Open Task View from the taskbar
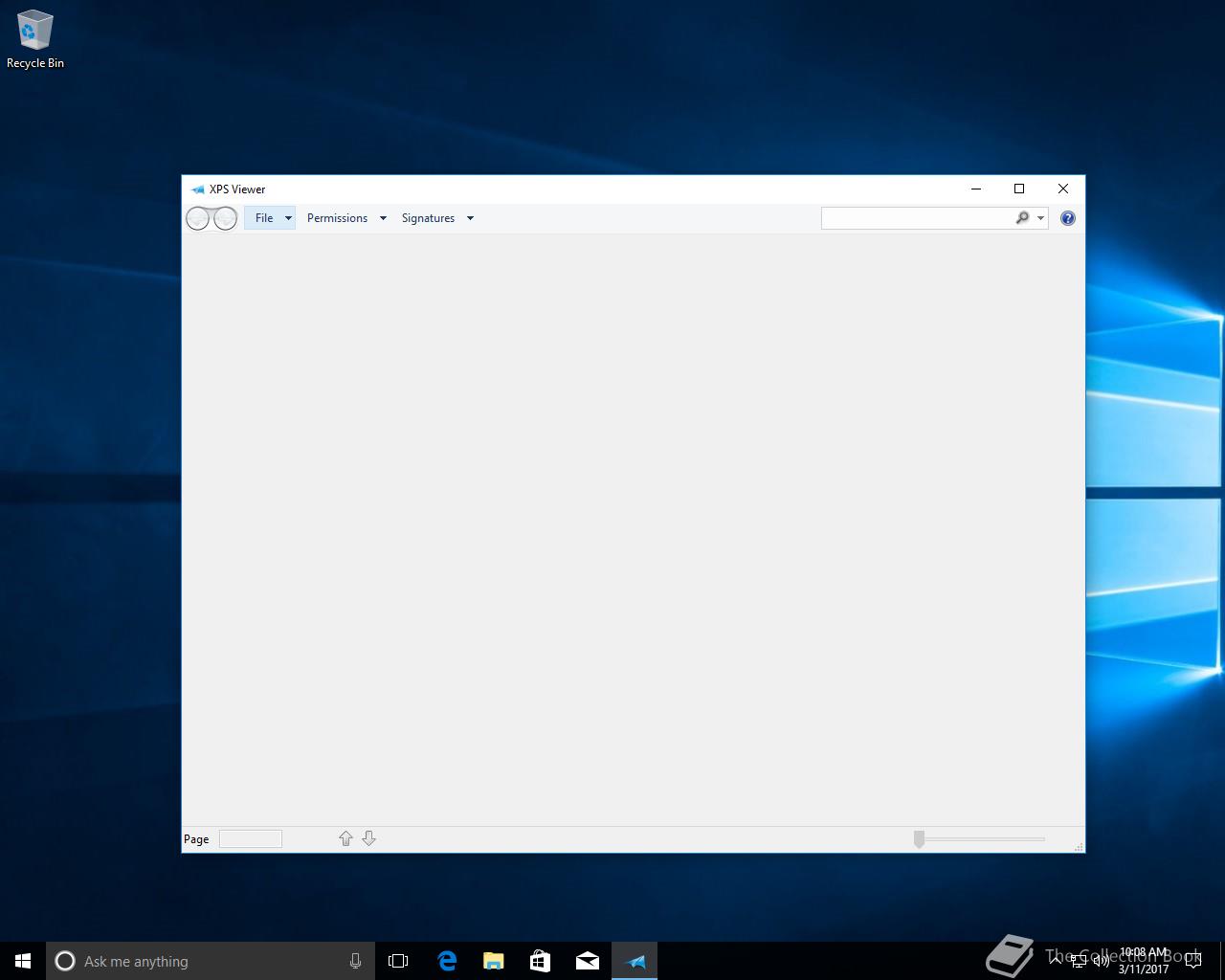The image size is (1225, 980). coord(398,961)
